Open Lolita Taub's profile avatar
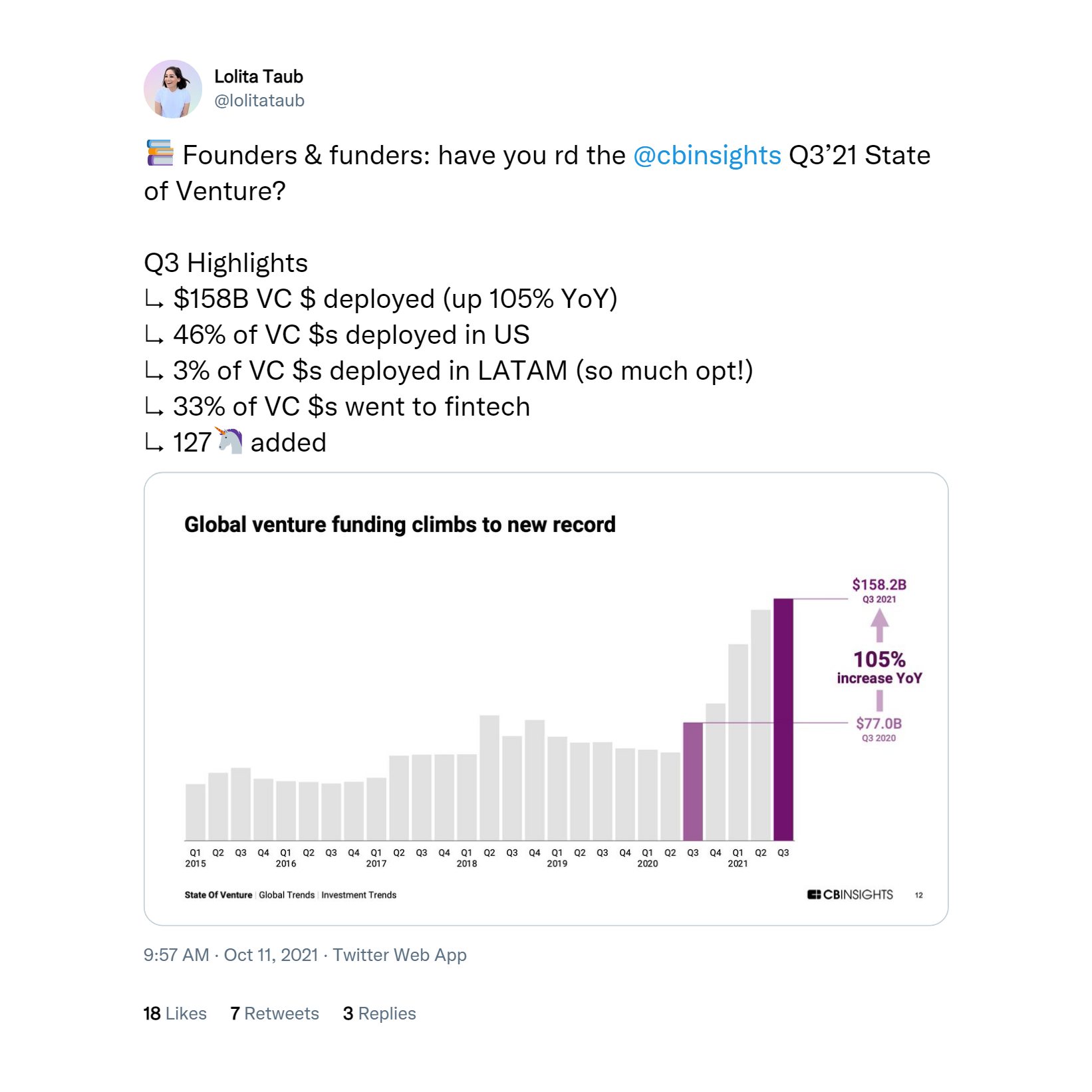Screen dimensions: 1092x1092 tap(173, 89)
